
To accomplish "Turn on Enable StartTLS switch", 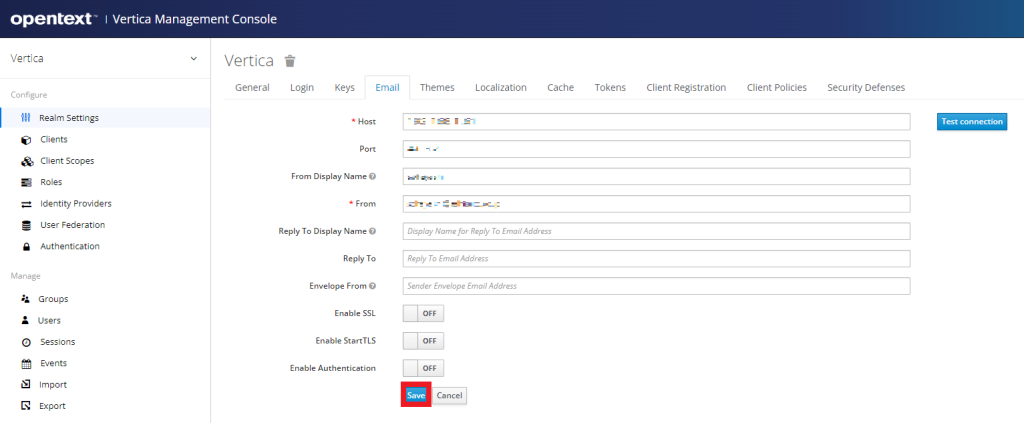I will [422, 341].
